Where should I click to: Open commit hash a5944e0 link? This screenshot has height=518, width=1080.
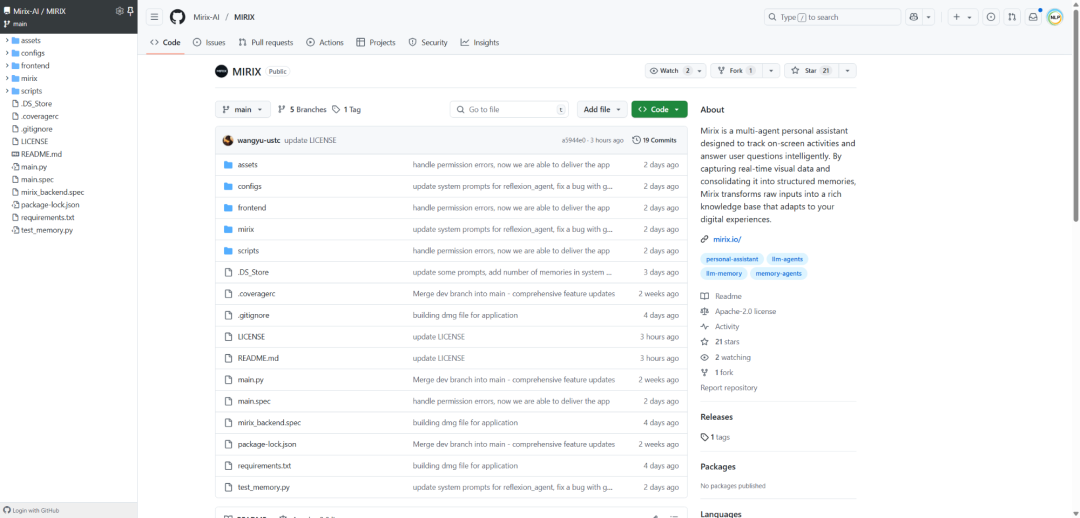coord(574,140)
